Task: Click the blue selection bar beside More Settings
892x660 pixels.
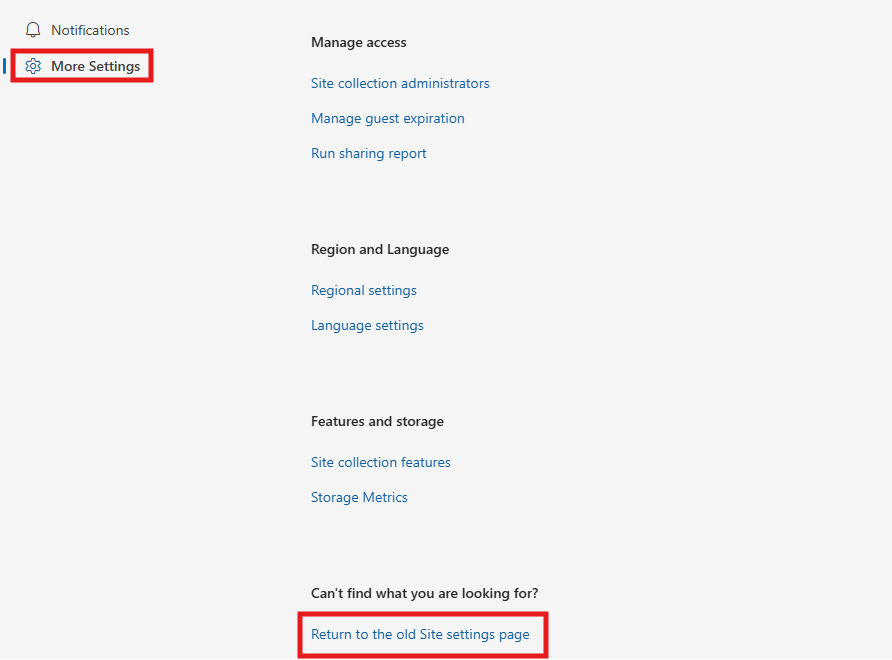Action: [x=5, y=66]
